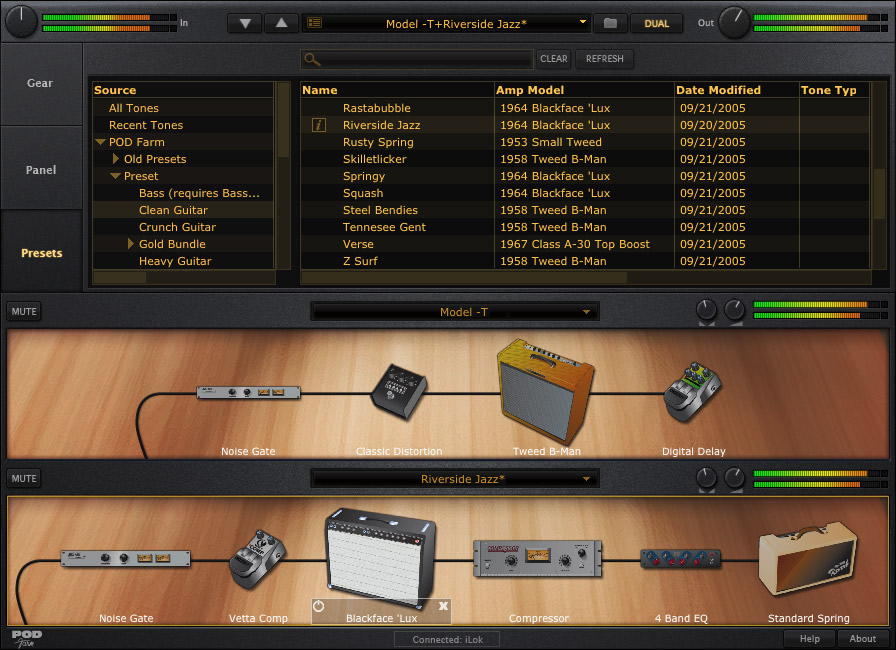Open the main tone name dropdown
This screenshot has width=896, height=650.
click(582, 22)
